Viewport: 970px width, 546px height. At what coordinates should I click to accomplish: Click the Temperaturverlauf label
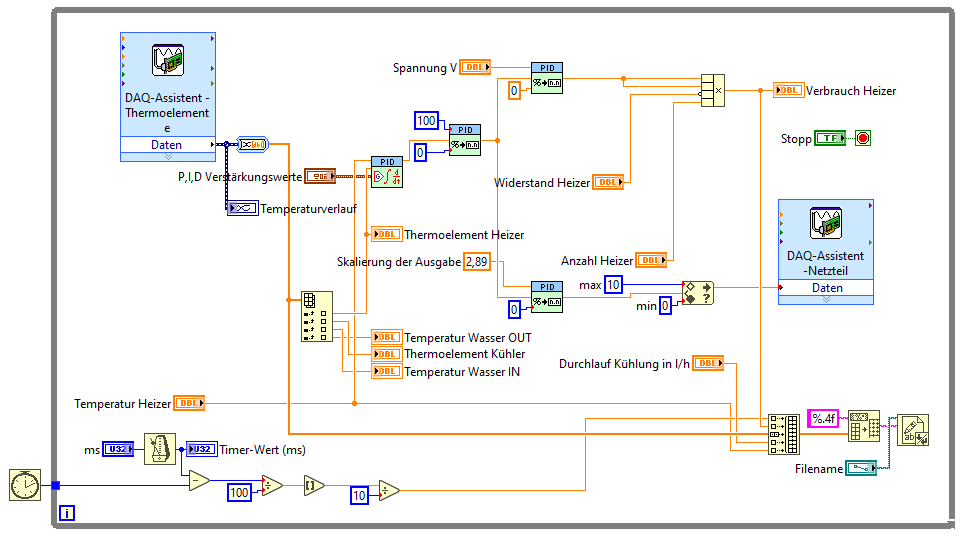click(x=308, y=209)
